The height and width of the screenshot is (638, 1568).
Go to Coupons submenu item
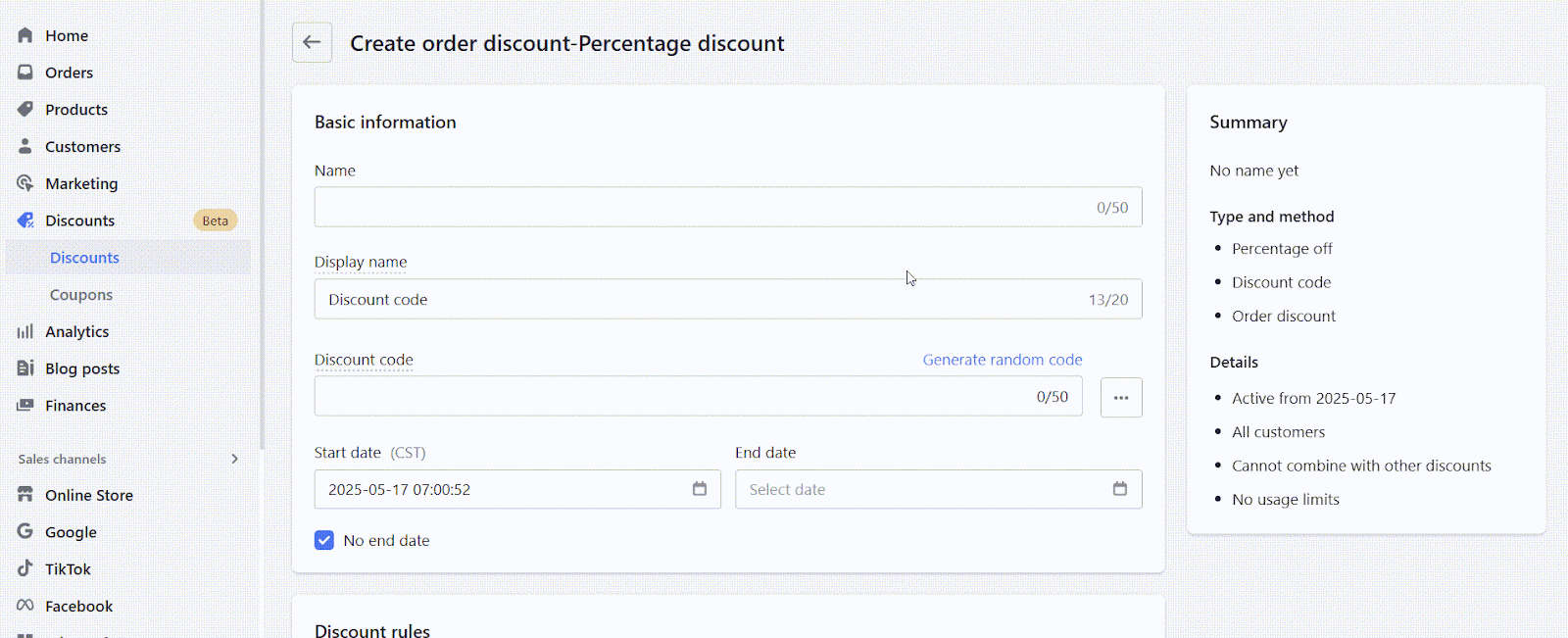[x=81, y=295]
